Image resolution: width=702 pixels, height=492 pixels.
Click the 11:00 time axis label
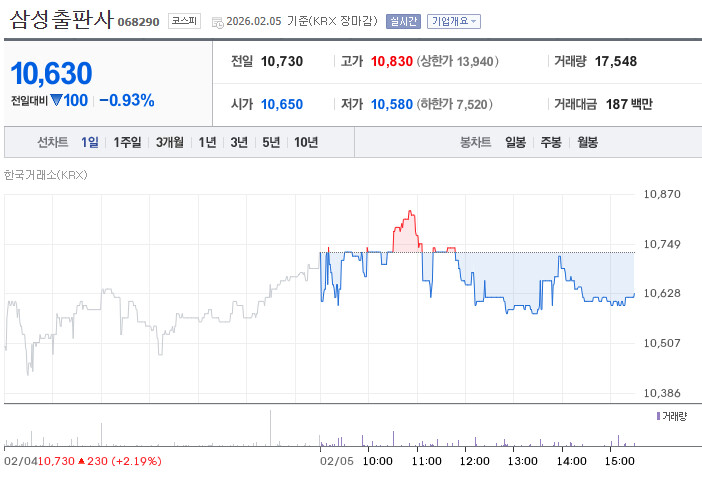[426, 461]
